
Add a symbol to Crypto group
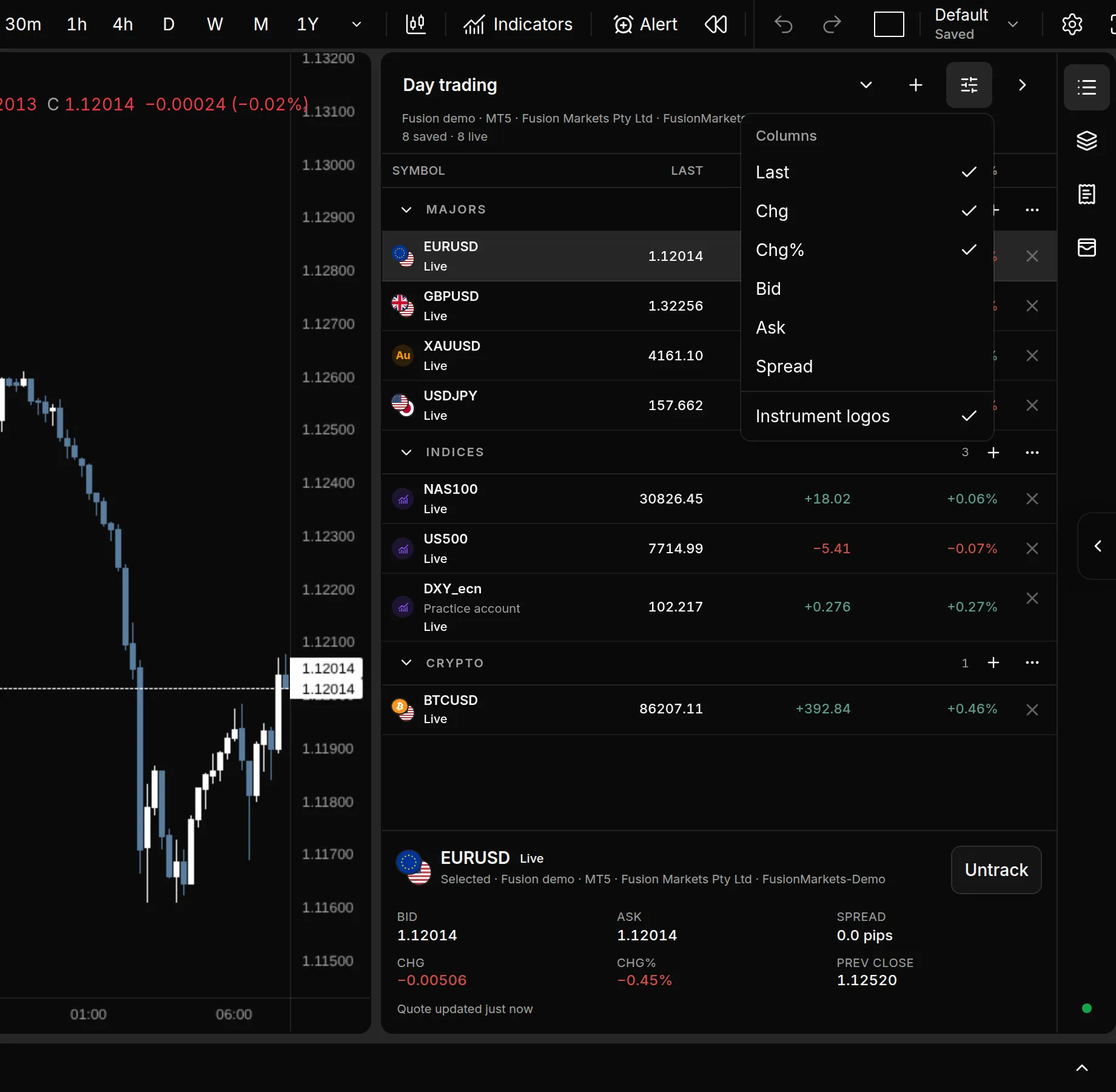point(993,662)
